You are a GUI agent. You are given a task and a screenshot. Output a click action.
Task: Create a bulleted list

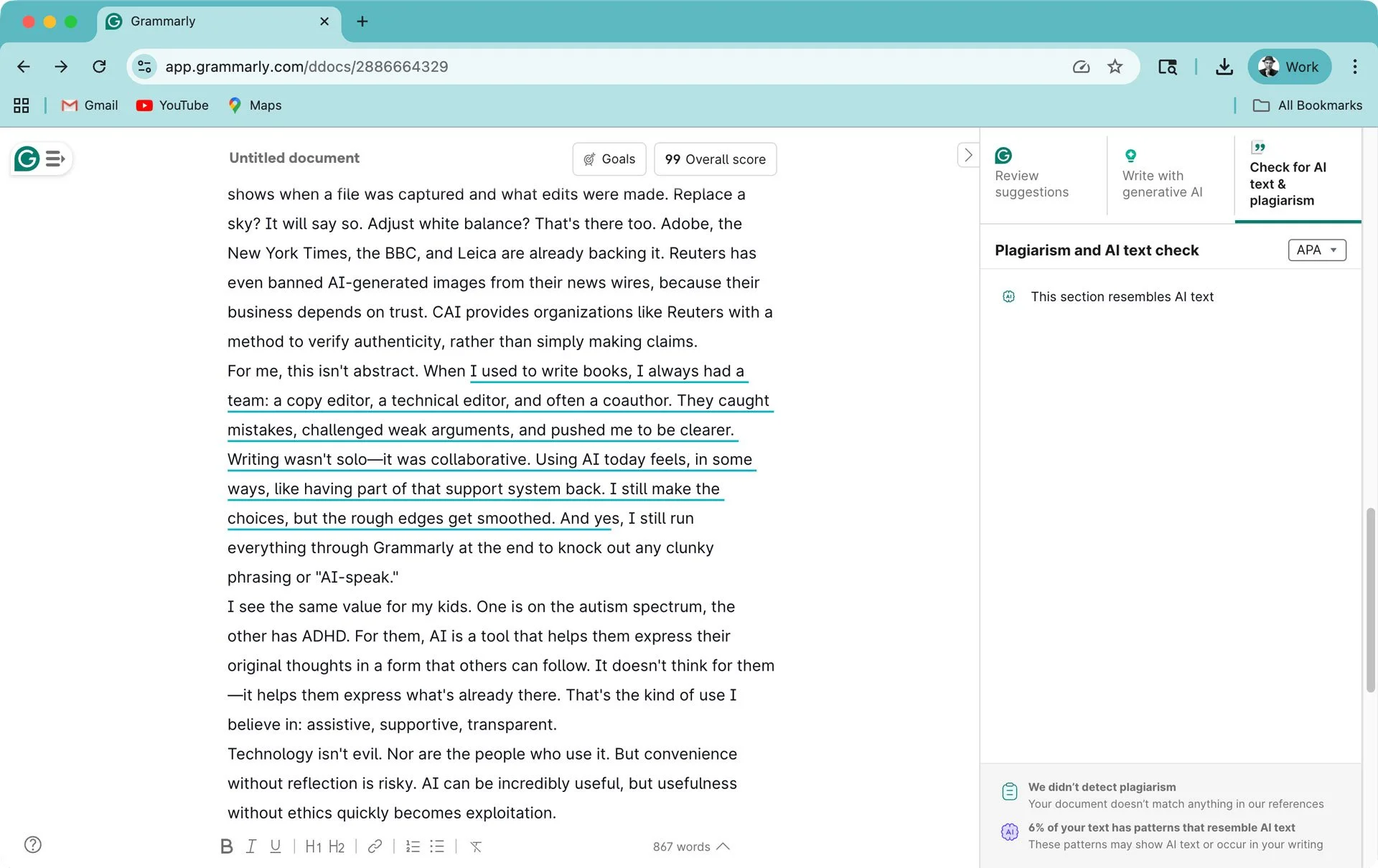[437, 846]
